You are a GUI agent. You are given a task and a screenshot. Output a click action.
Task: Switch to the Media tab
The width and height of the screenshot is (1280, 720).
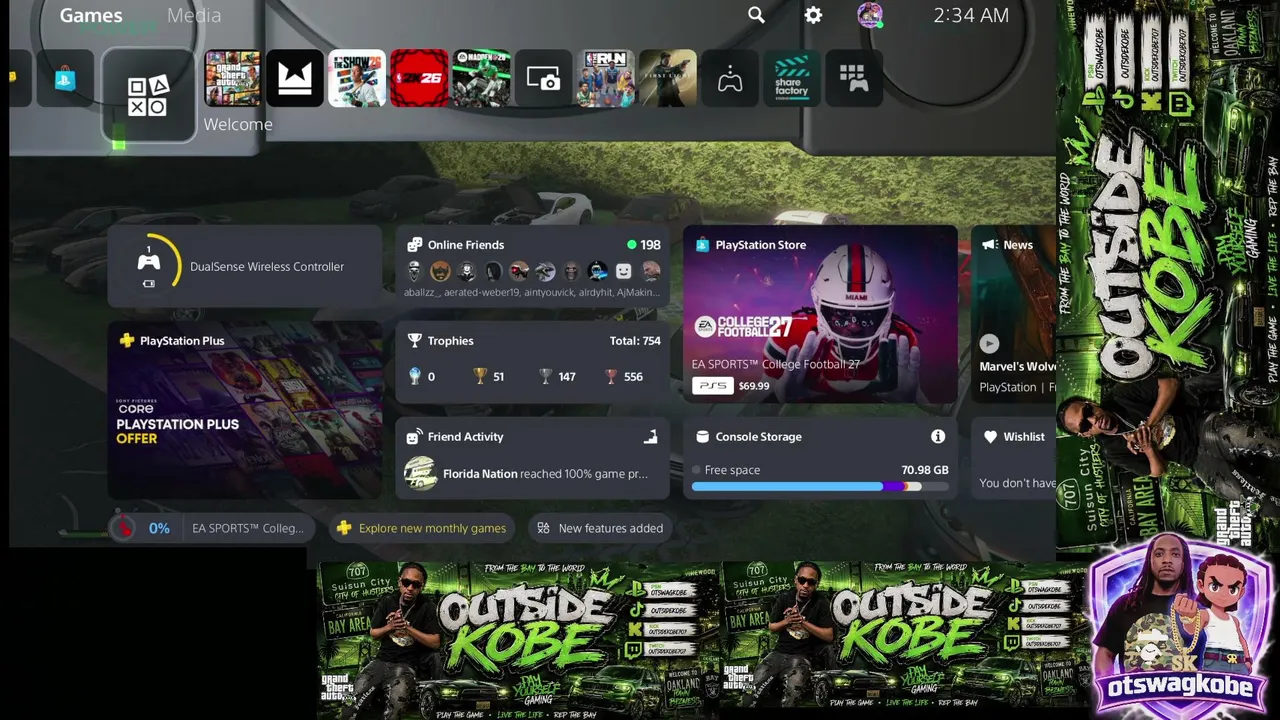tap(194, 15)
